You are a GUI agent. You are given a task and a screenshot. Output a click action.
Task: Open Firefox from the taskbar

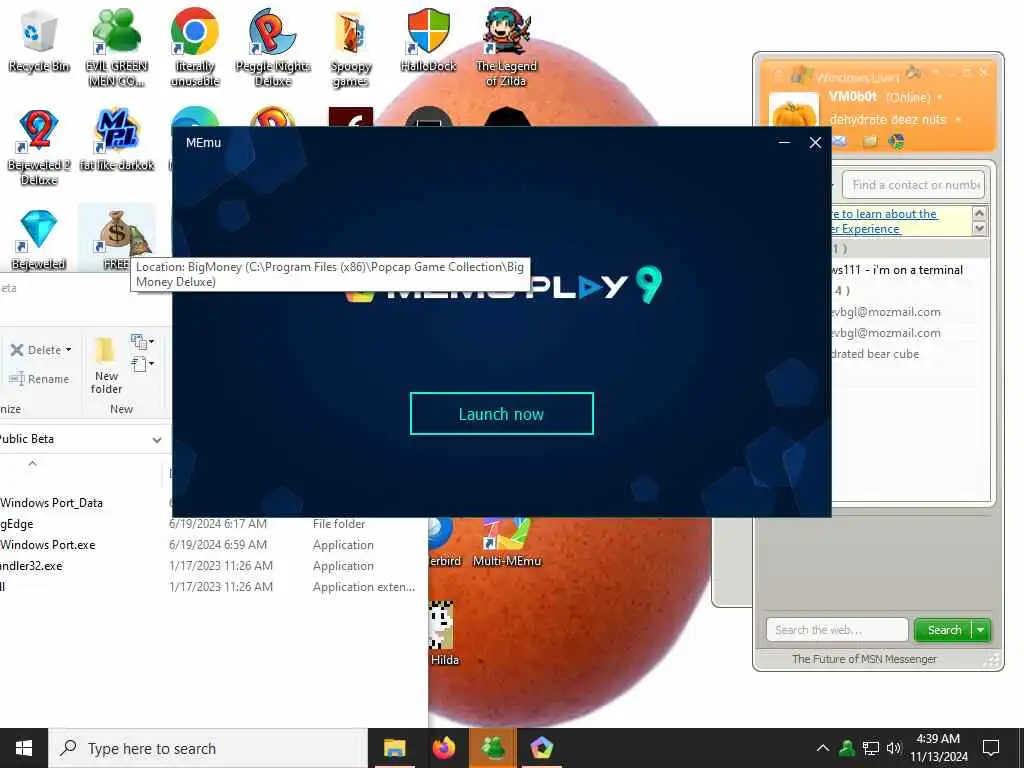coord(443,748)
